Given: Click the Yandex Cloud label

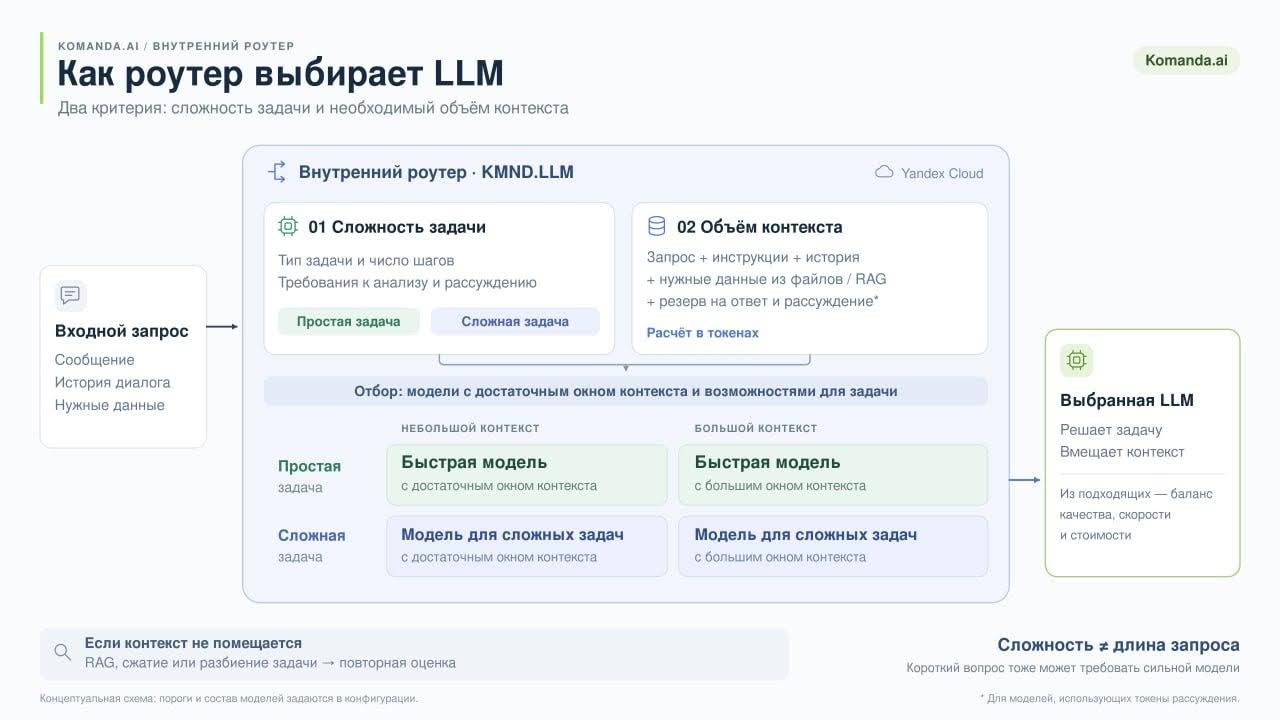Looking at the screenshot, I should (x=942, y=173).
